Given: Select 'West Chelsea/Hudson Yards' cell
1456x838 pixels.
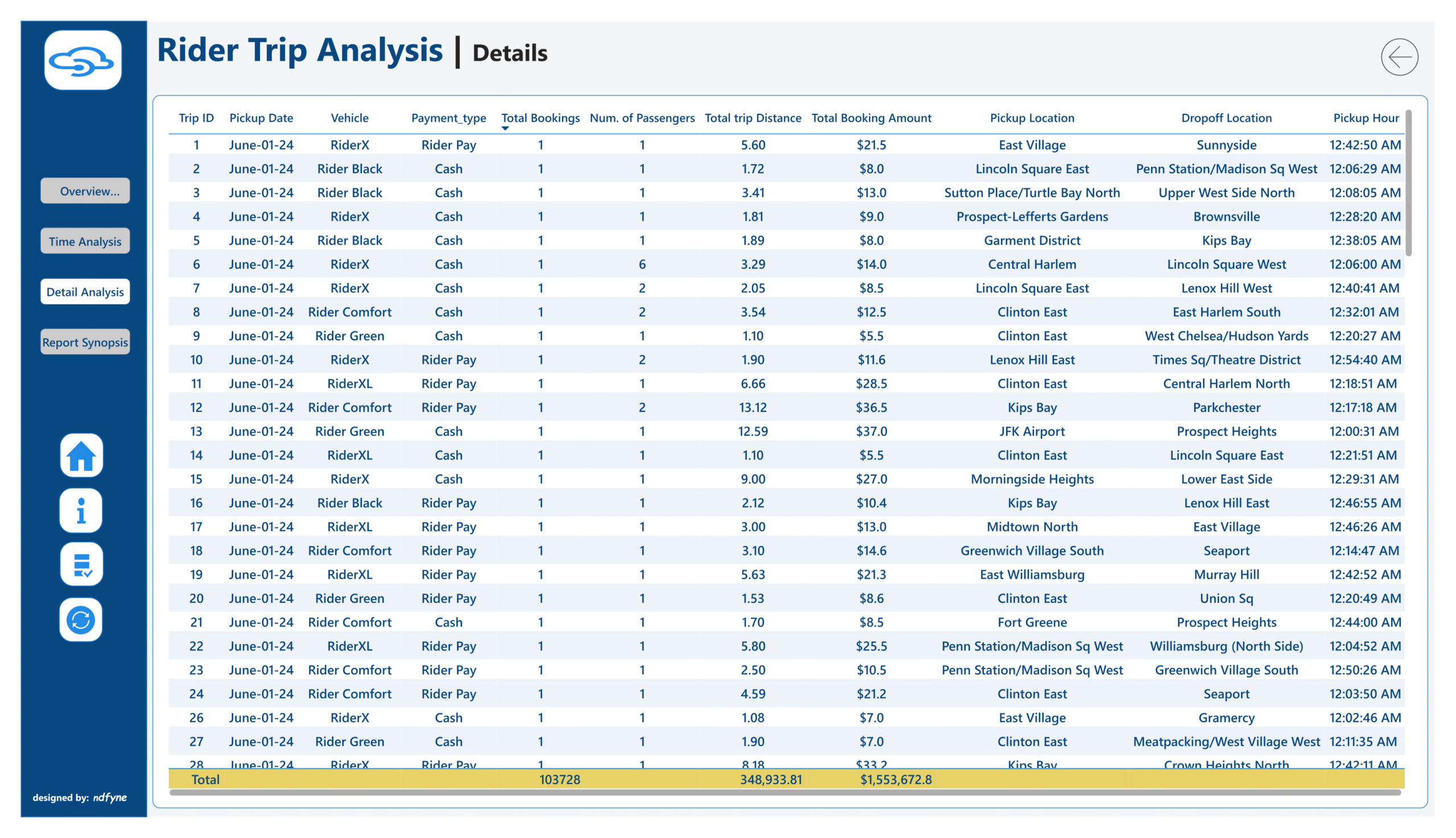Looking at the screenshot, I should [1226, 336].
